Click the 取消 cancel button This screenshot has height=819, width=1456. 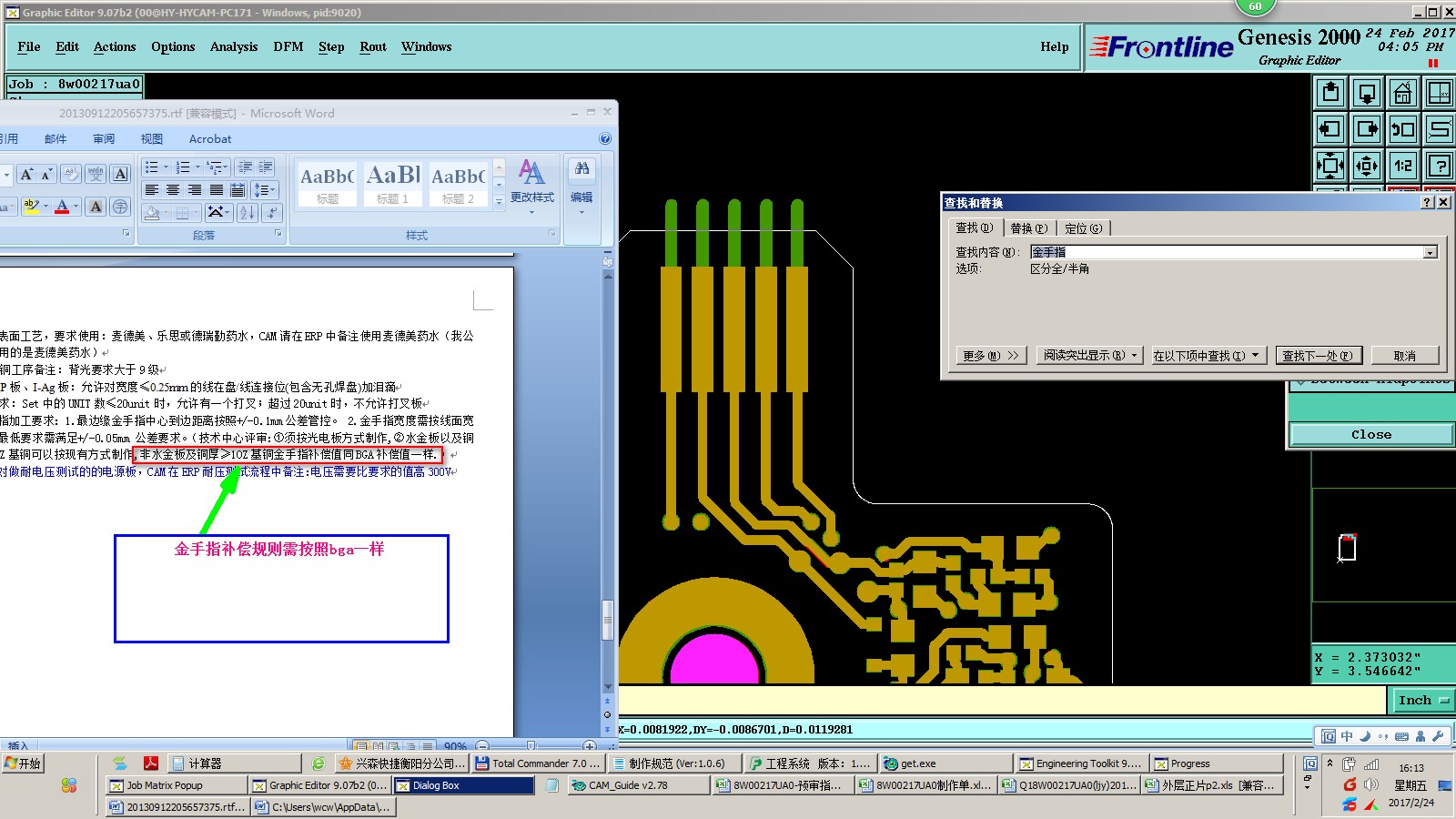point(1404,356)
